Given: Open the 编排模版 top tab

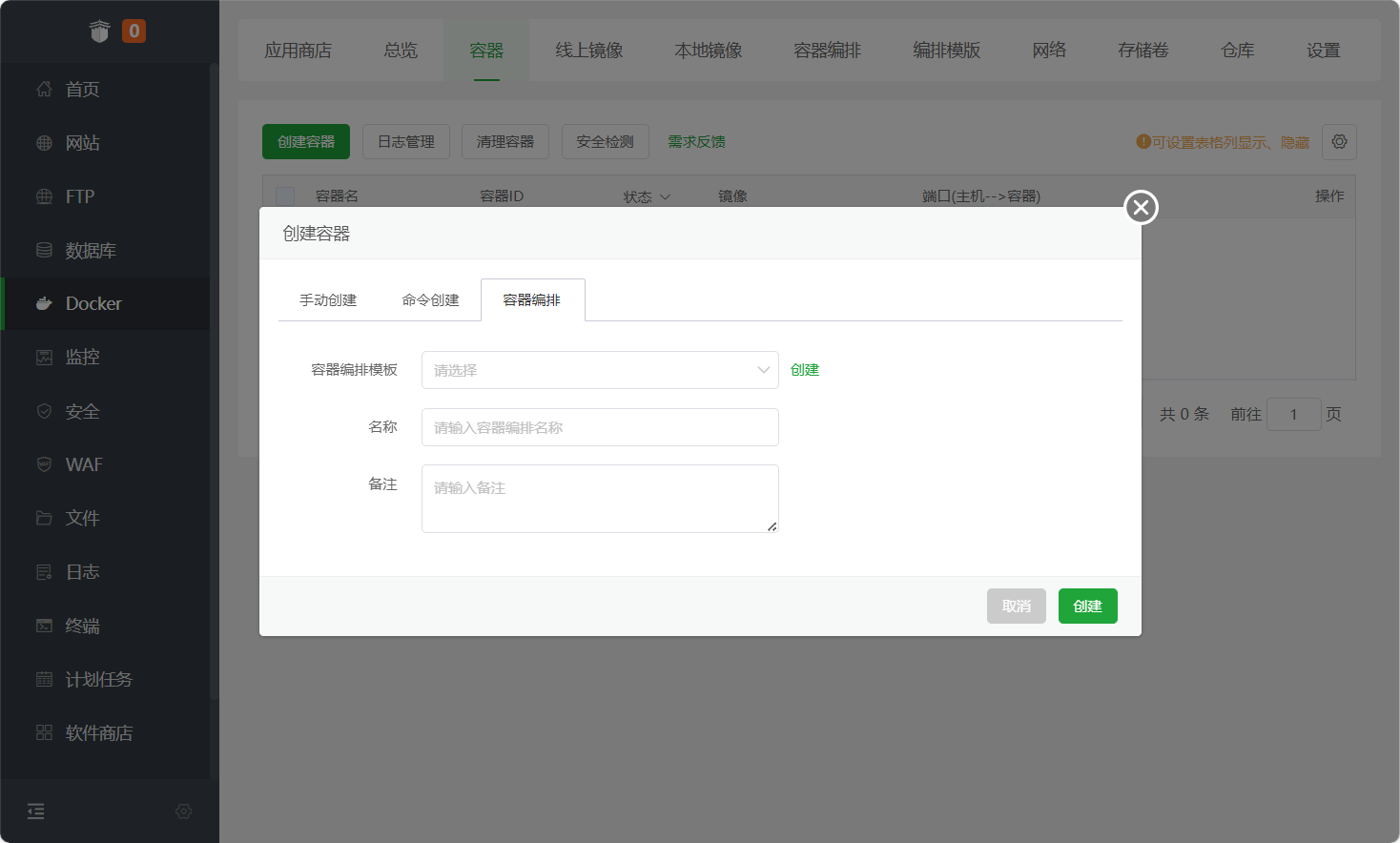Looking at the screenshot, I should pos(947,51).
